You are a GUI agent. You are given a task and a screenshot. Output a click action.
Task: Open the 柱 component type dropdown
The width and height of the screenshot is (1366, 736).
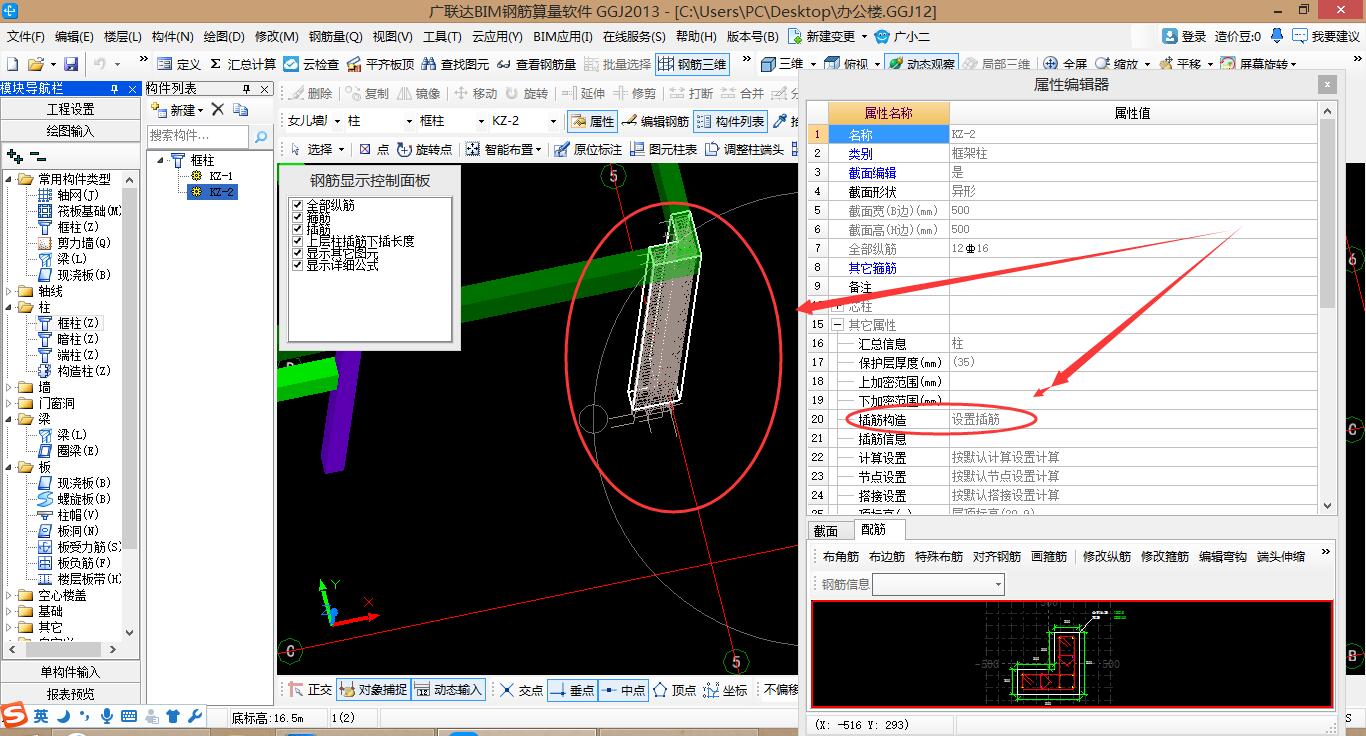click(408, 121)
